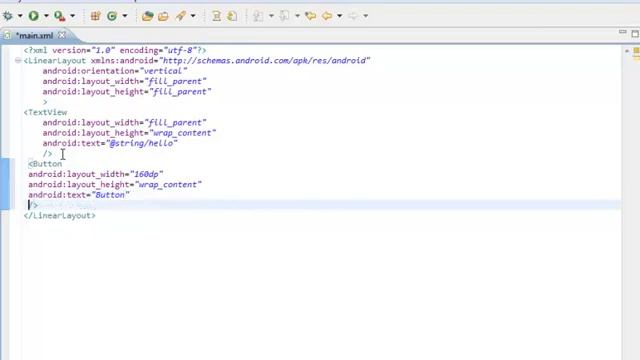Click the green Run button
The height and width of the screenshot is (360, 640).
point(33,16)
